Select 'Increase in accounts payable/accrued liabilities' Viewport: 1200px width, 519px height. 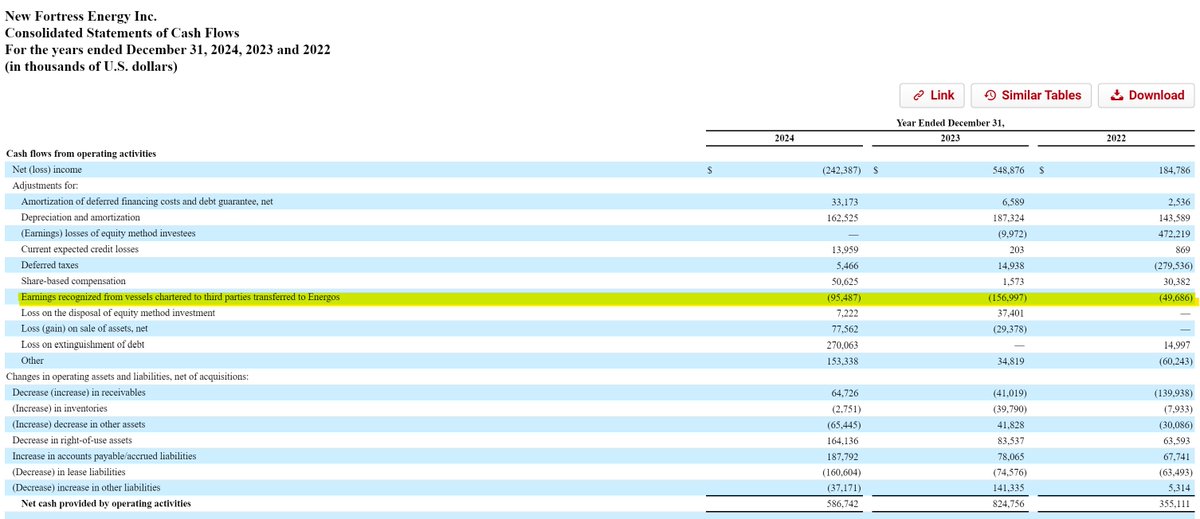coord(104,455)
